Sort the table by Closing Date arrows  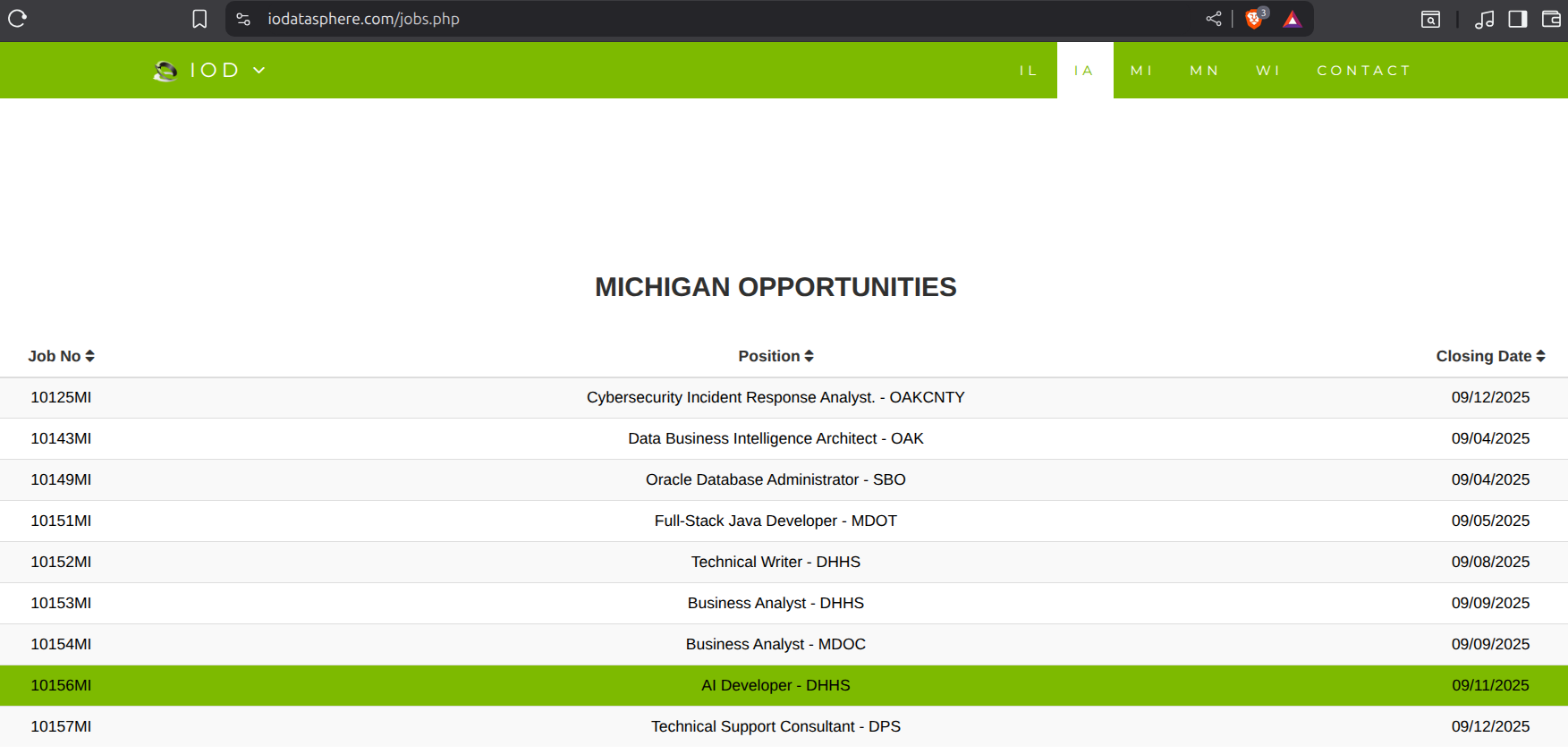click(1540, 356)
